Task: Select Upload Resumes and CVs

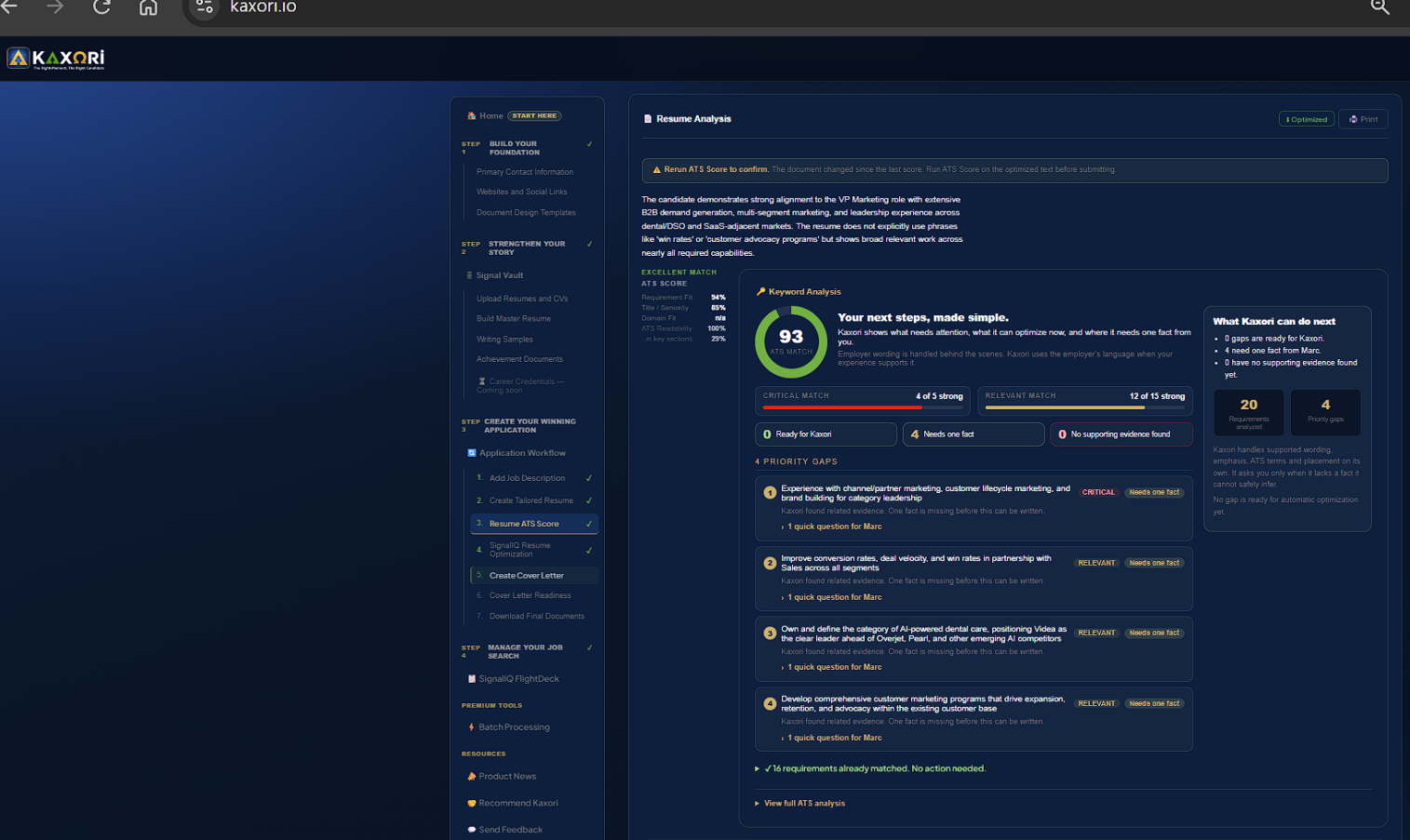Action: pos(522,299)
